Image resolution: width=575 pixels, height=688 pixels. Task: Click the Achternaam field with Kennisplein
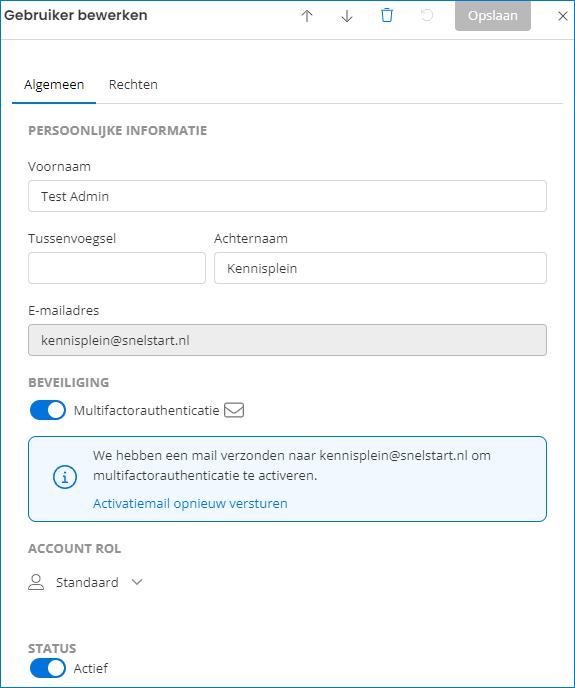coord(380,268)
